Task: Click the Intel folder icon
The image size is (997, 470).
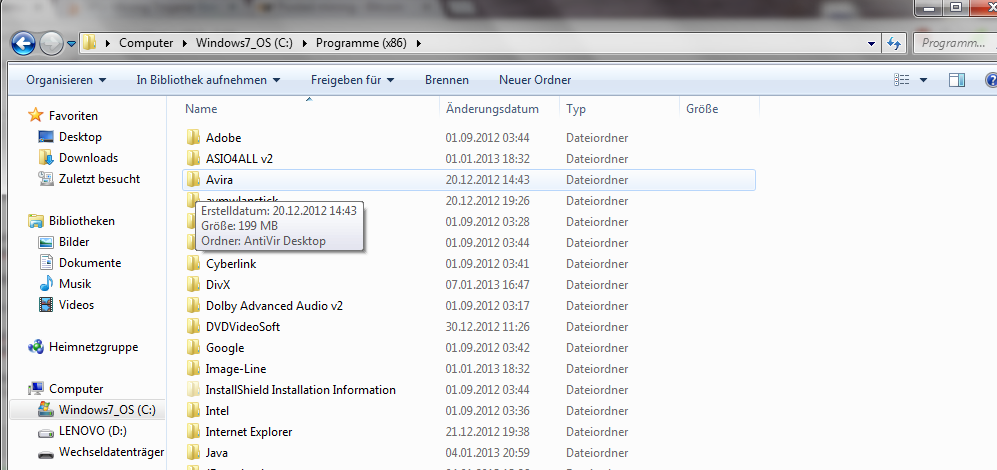Action: point(193,410)
